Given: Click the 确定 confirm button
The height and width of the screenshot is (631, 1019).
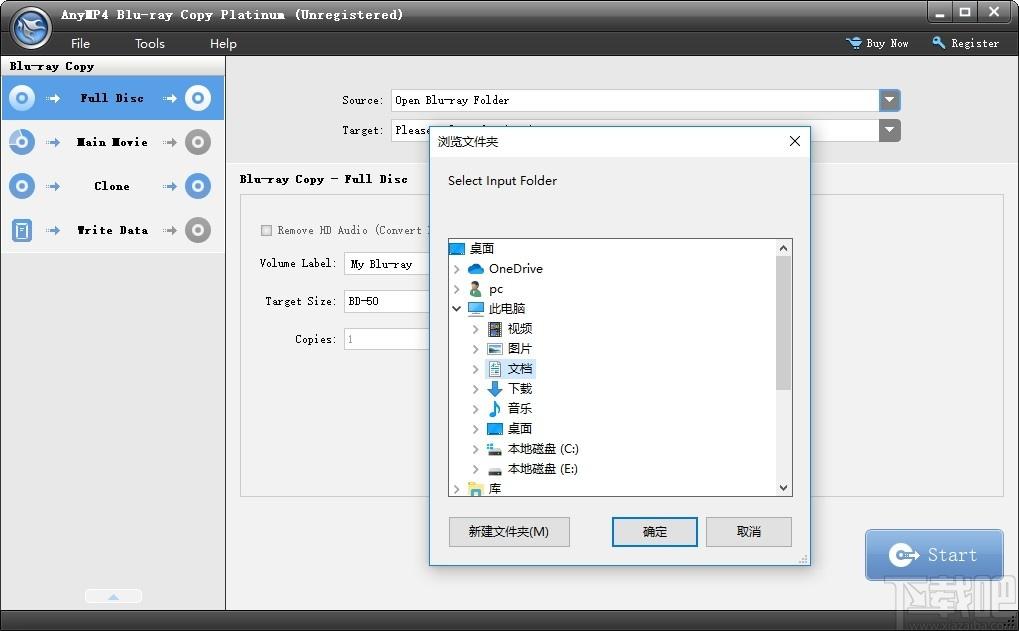Looking at the screenshot, I should coord(654,532).
